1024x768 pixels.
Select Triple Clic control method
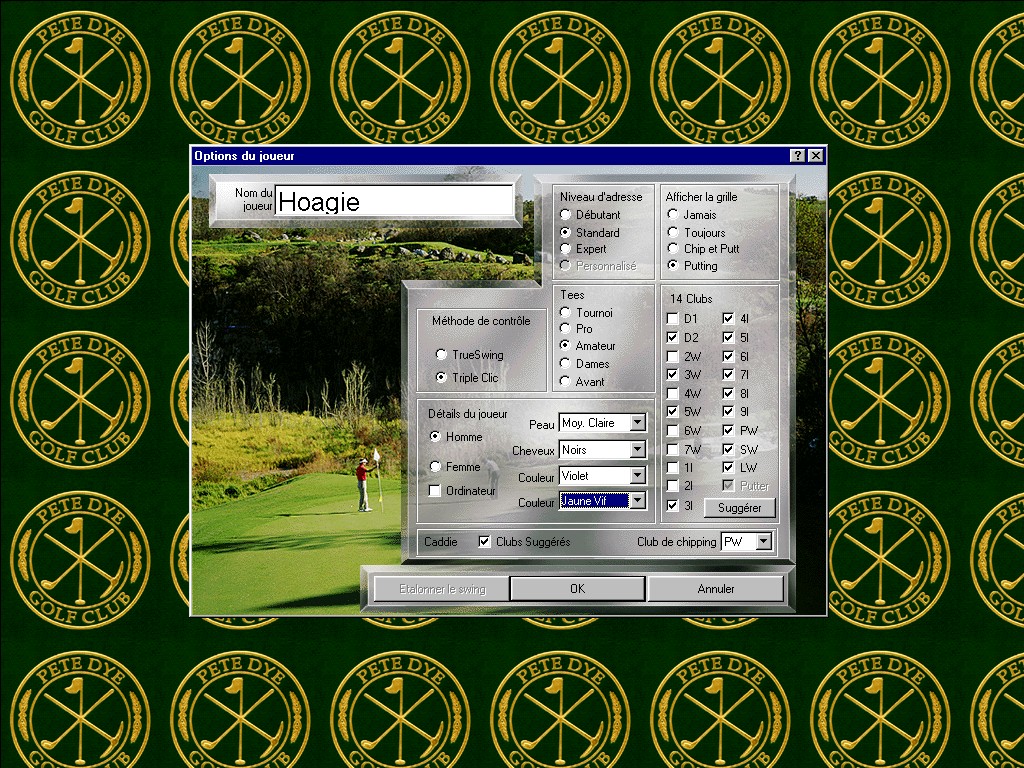click(441, 377)
